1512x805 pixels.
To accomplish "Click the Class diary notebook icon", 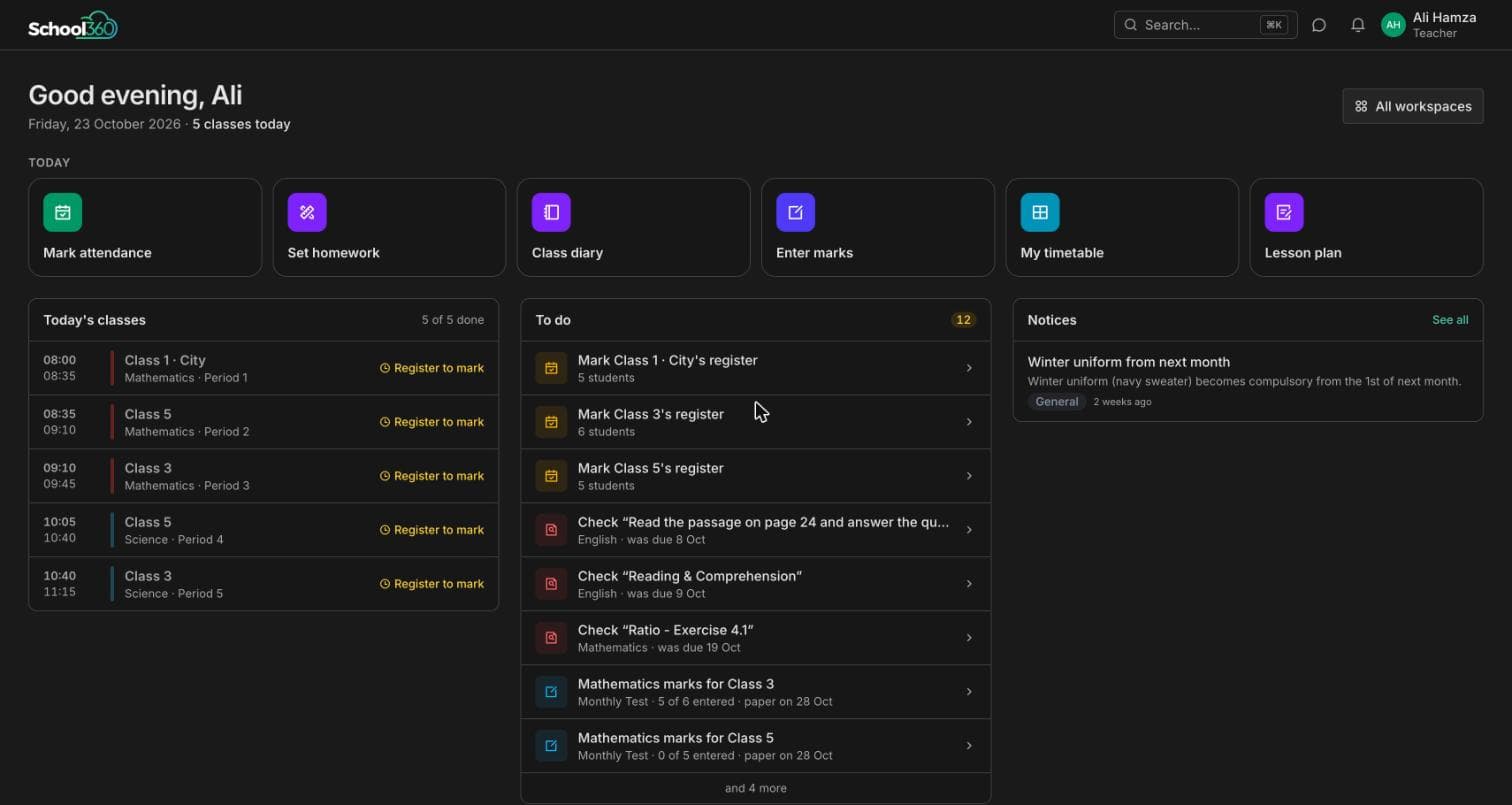I will (551, 212).
